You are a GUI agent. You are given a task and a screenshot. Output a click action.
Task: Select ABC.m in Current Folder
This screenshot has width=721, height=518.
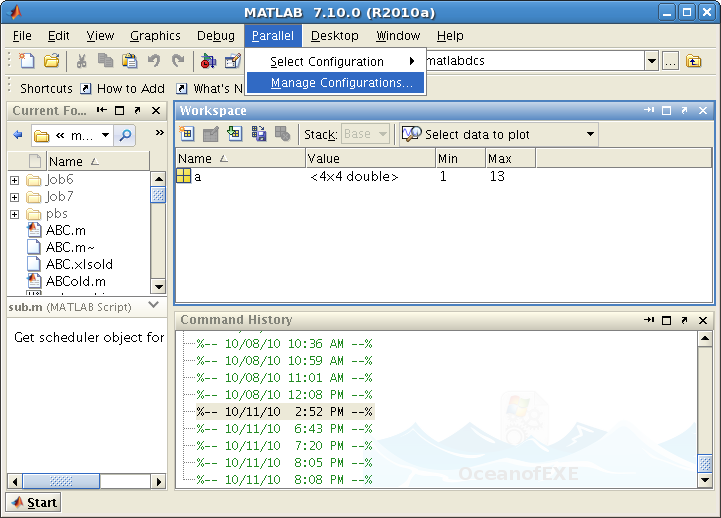point(66,230)
